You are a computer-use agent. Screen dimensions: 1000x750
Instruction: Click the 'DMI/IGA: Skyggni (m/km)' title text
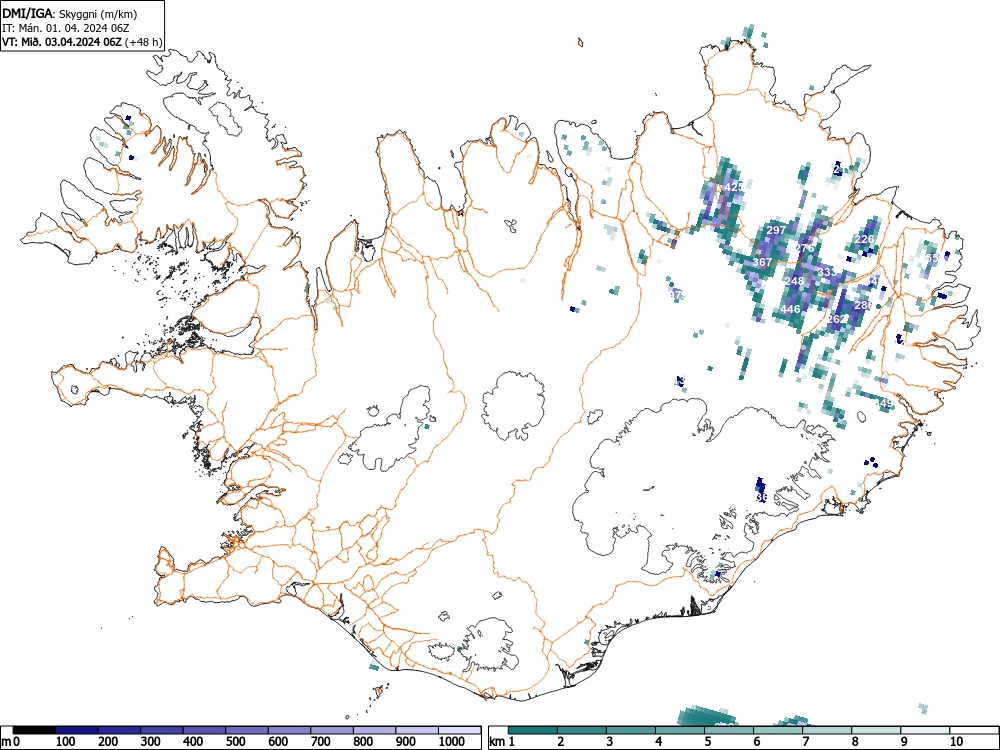tap(70, 13)
